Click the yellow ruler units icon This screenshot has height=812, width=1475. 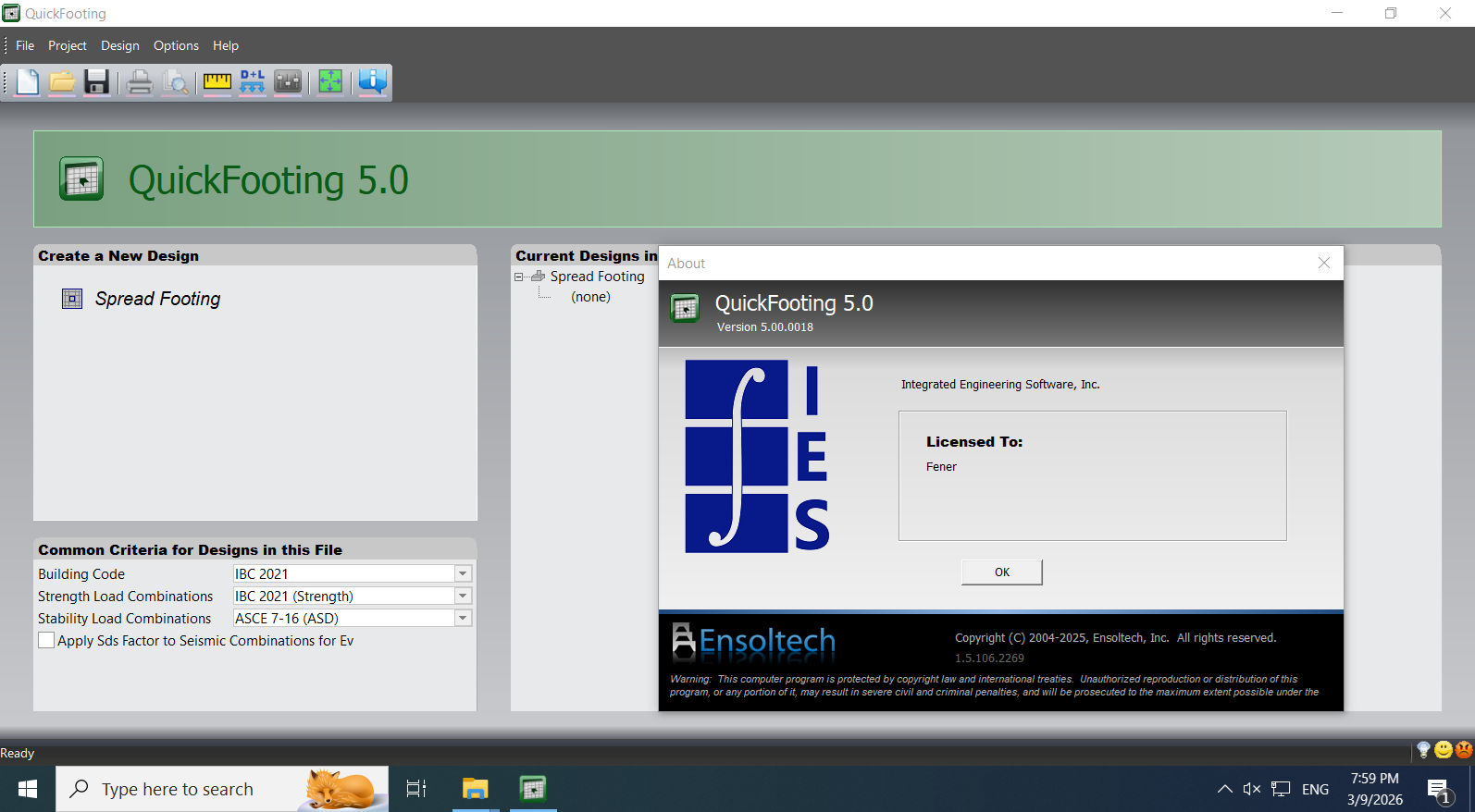coord(217,82)
